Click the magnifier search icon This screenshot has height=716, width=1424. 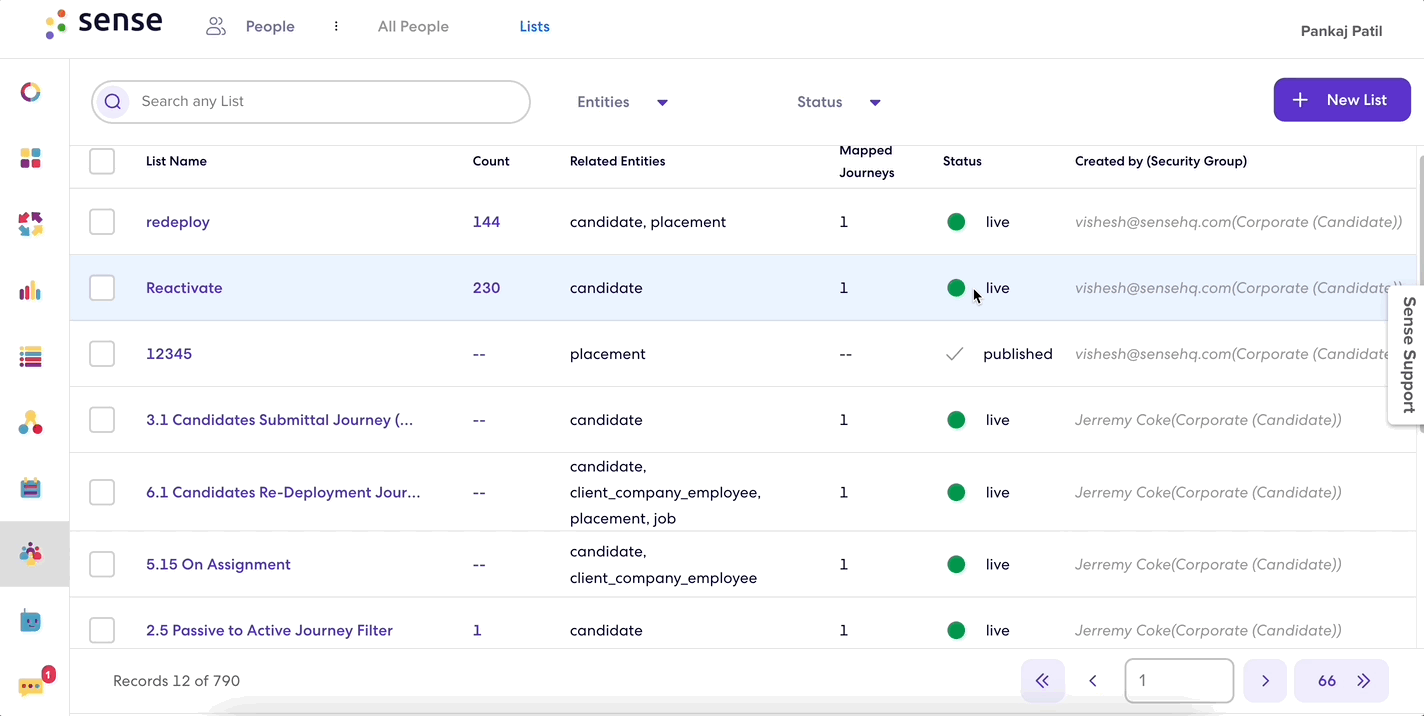click(x=113, y=102)
